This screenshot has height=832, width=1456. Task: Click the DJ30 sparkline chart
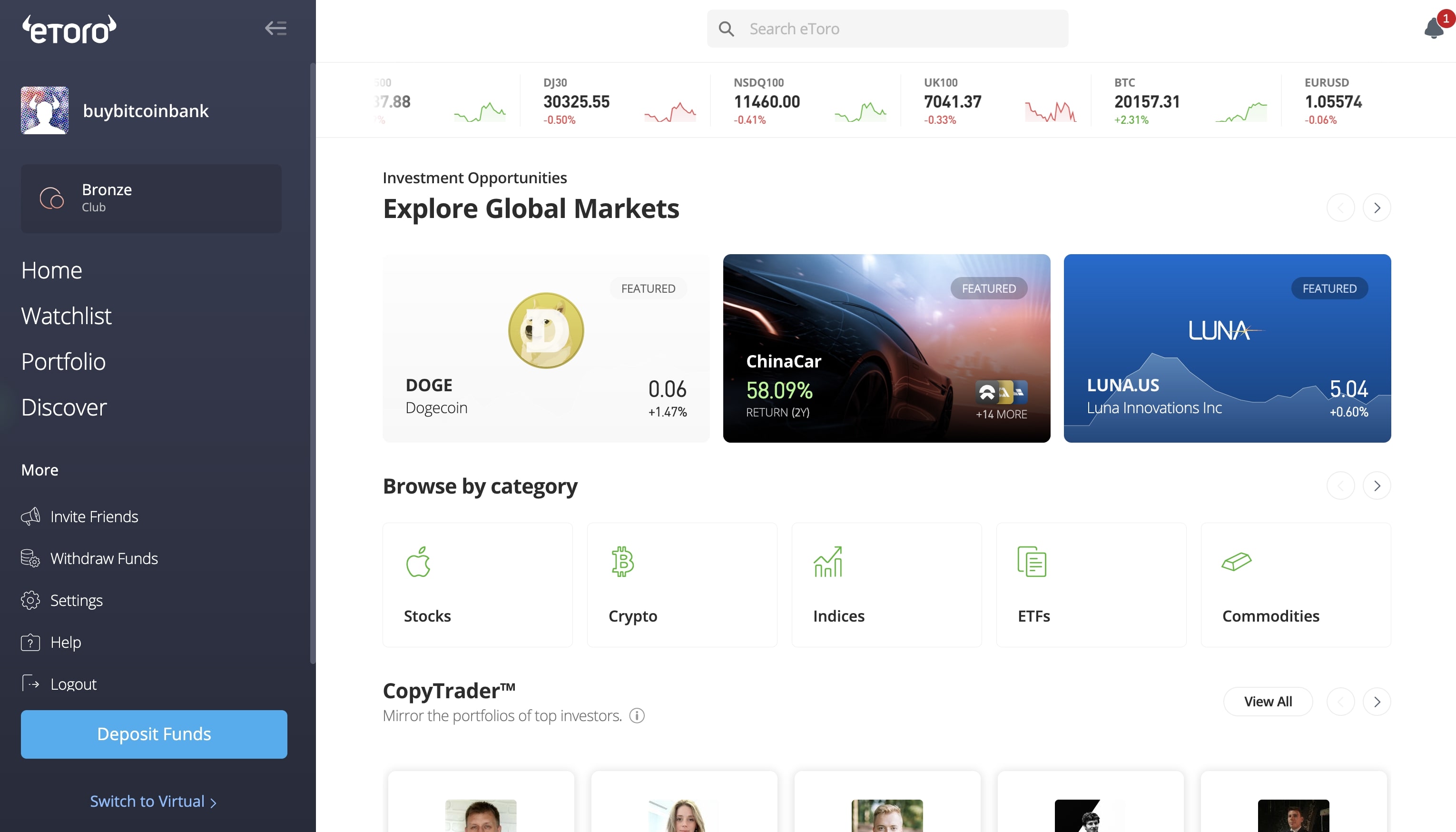[x=670, y=111]
